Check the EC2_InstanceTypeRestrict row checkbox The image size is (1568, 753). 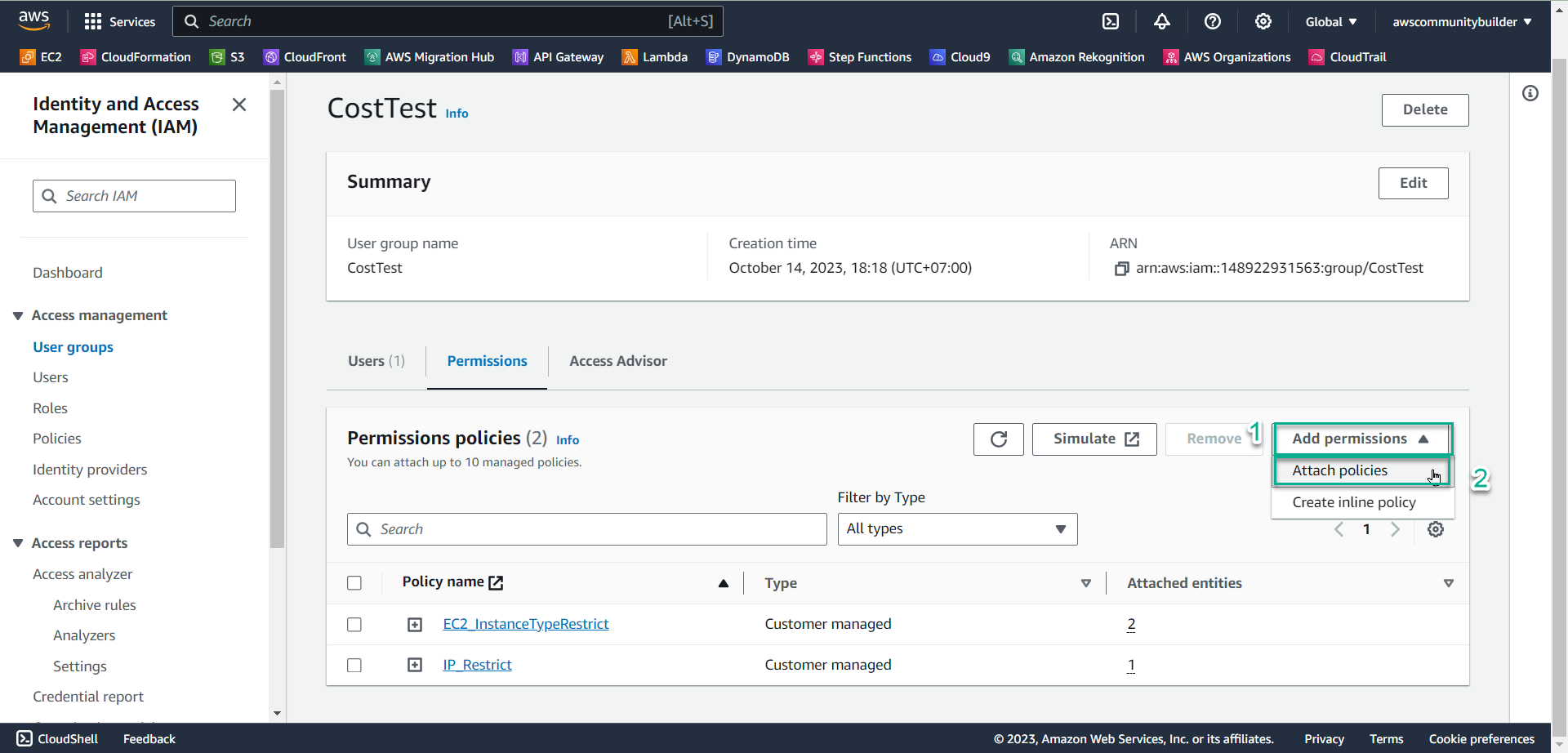pyautogui.click(x=354, y=625)
